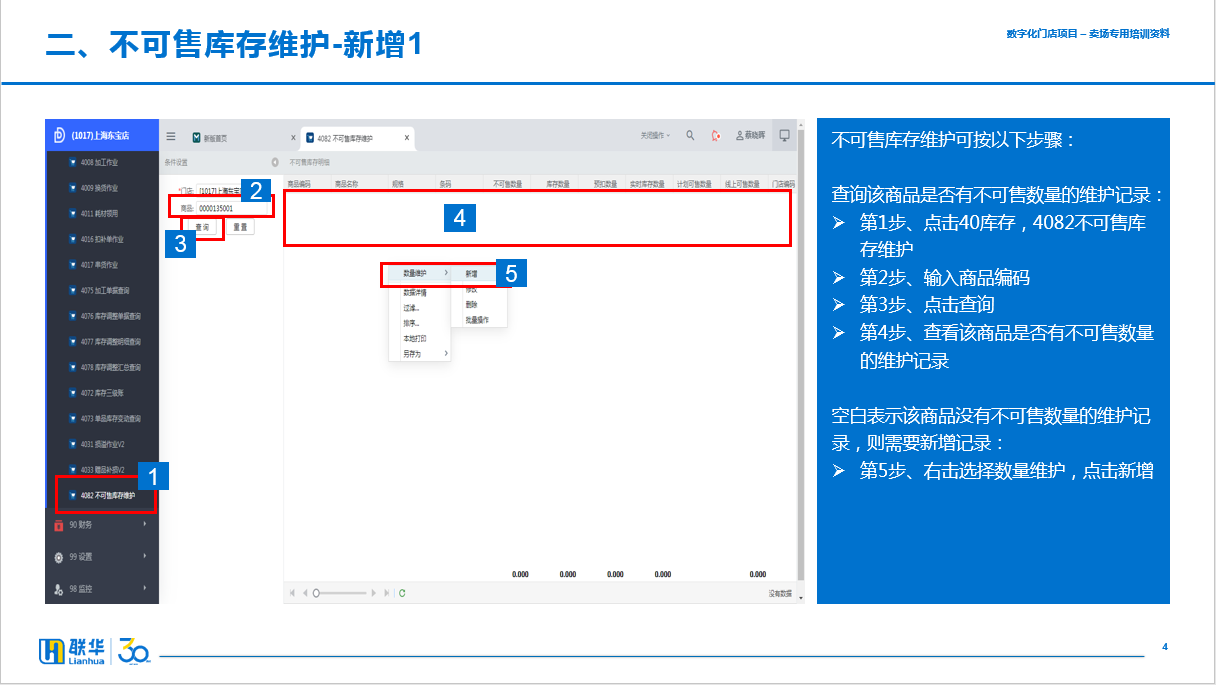The height and width of the screenshot is (685, 1216).
Task: Expand the 99 设置 sidebar section
Action: click(x=102, y=556)
